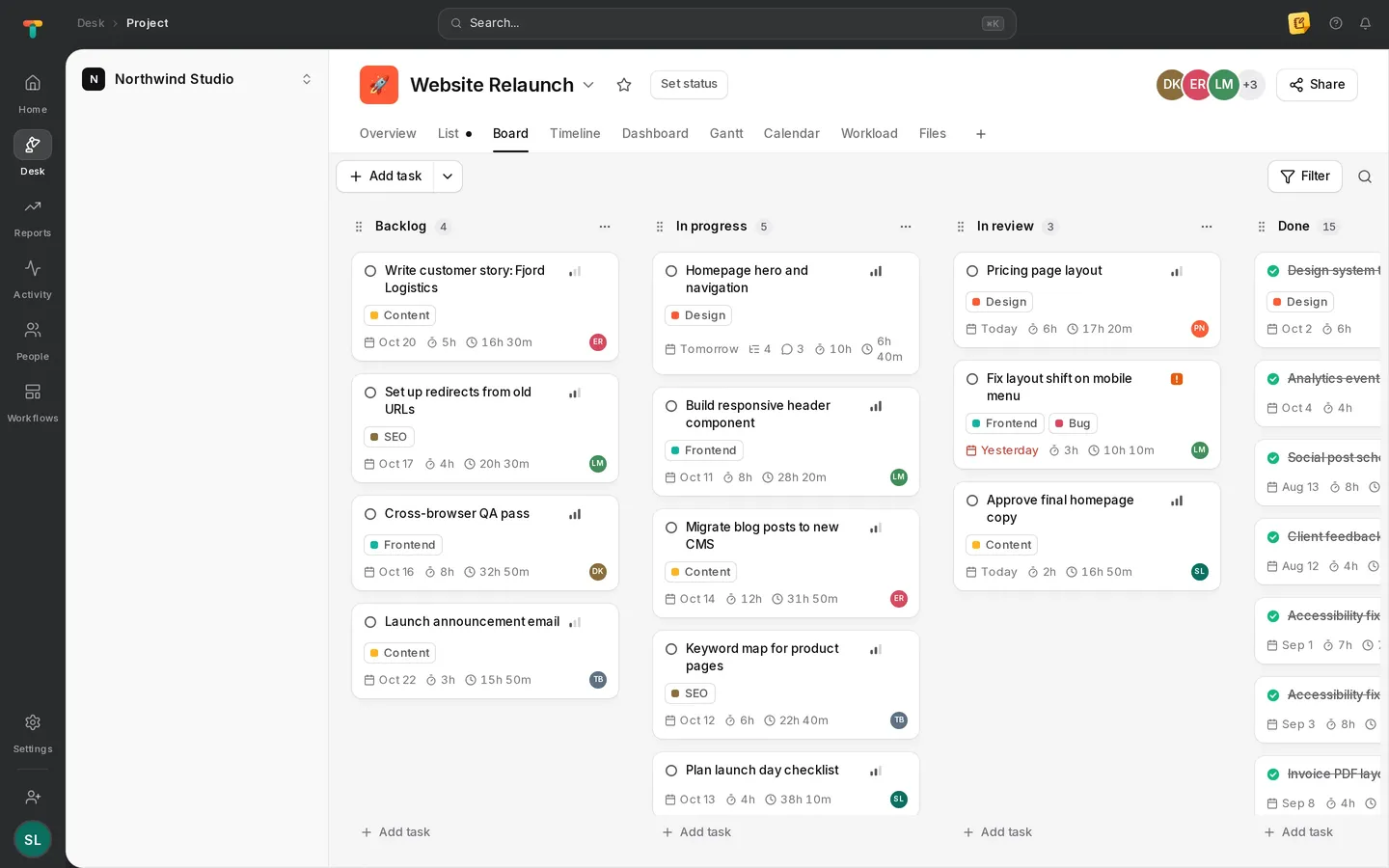This screenshot has height=868, width=1389.
Task: Open the In progress column options menu
Action: click(x=906, y=227)
